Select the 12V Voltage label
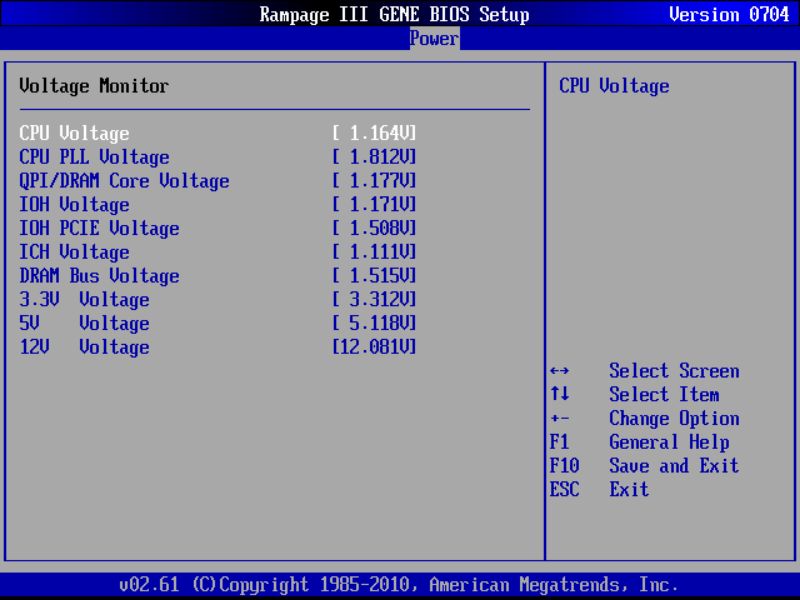 (x=85, y=347)
